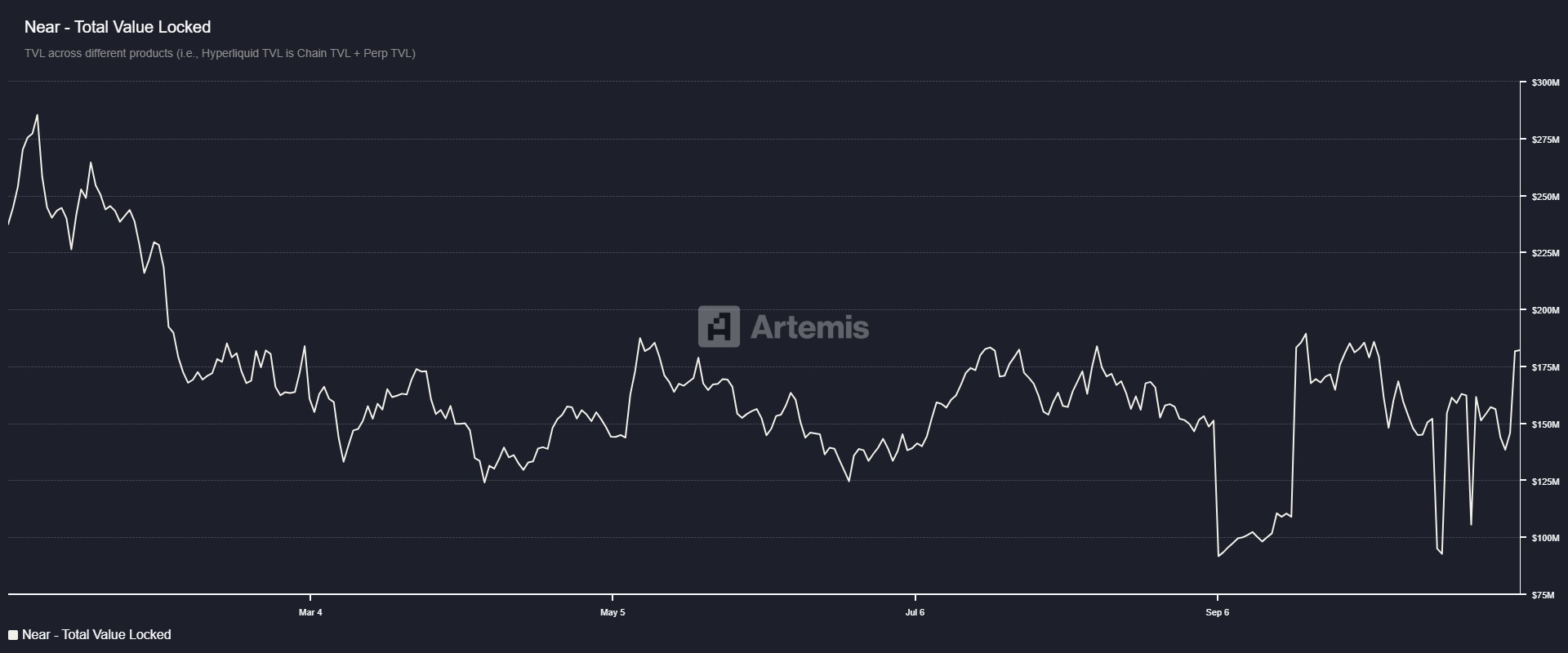Select the Jul 6 x-axis tick label
Viewport: 1568px width, 653px height.
point(915,612)
